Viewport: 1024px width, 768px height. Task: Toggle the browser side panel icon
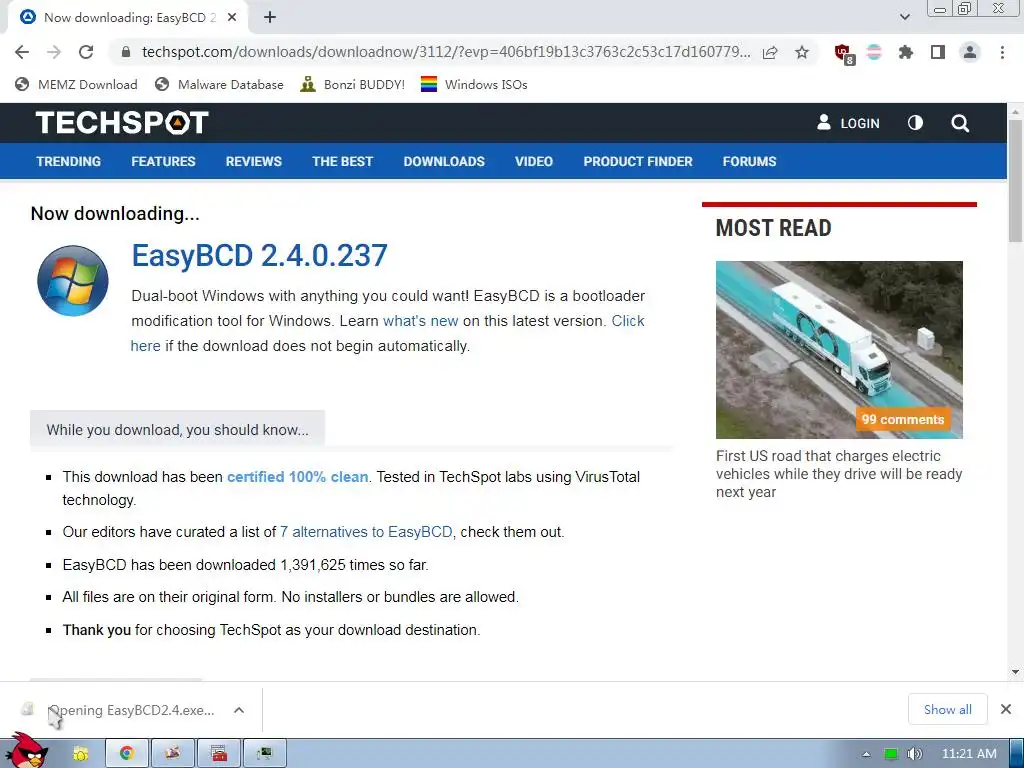(x=938, y=52)
